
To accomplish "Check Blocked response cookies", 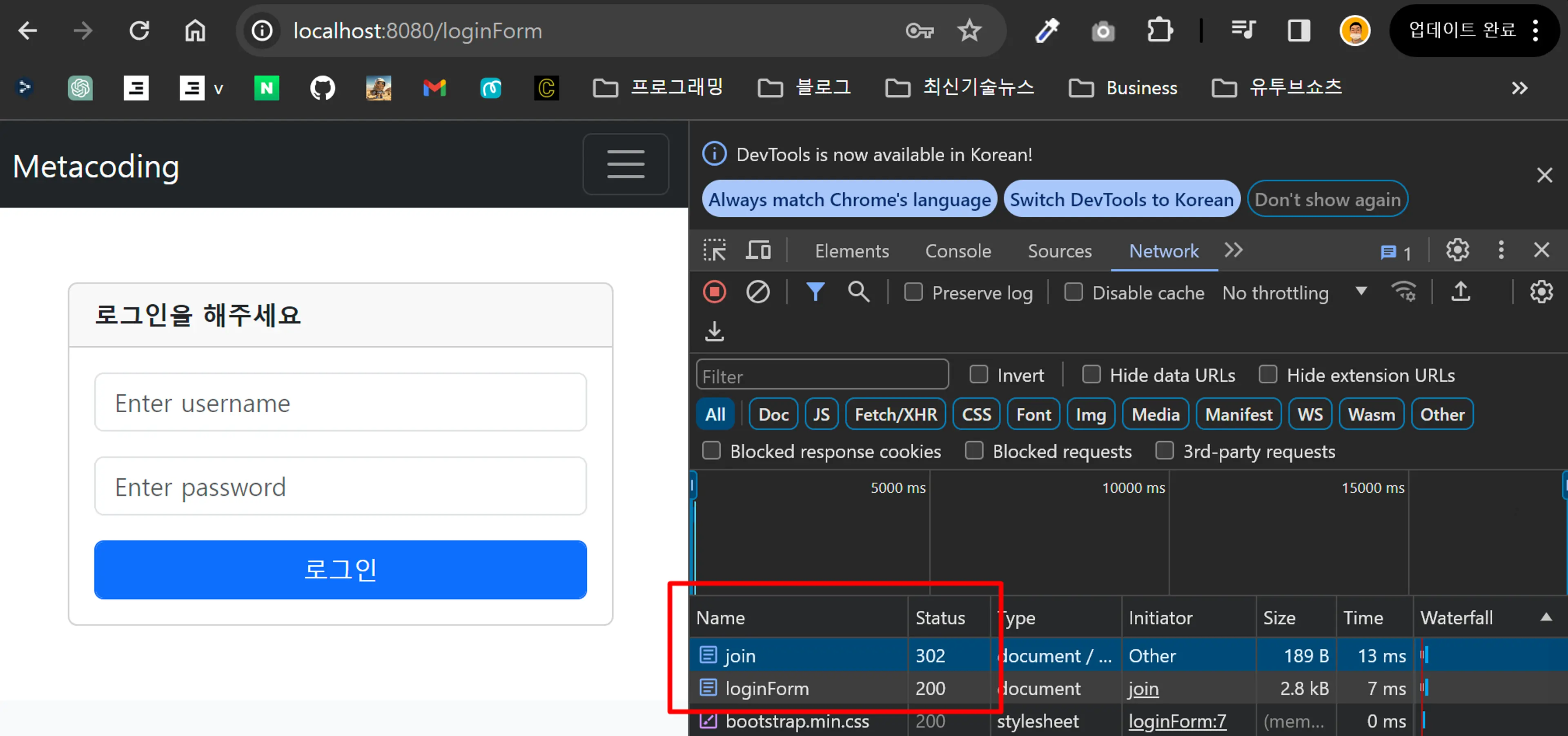I will [x=711, y=450].
